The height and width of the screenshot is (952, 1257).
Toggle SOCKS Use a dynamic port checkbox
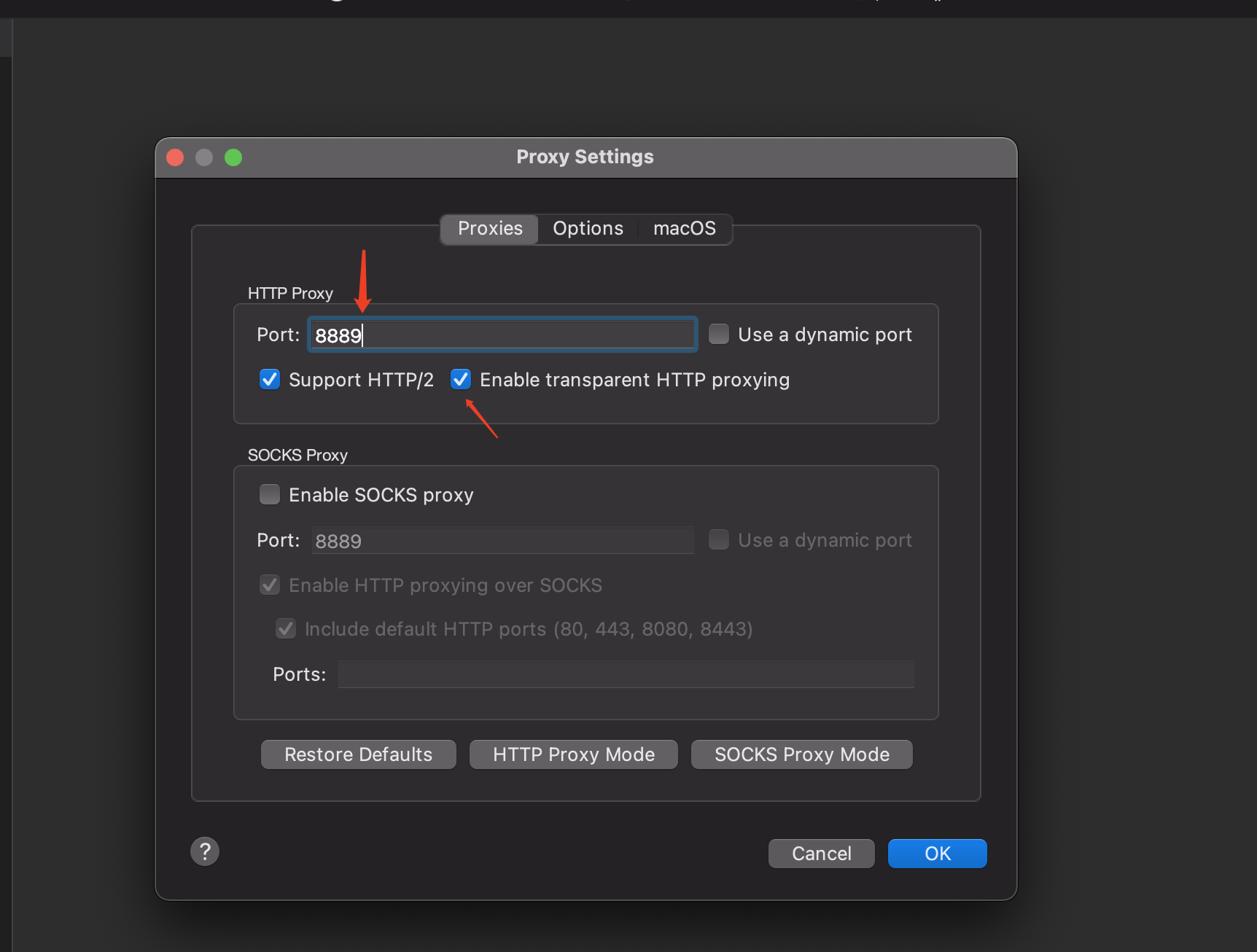(x=719, y=539)
